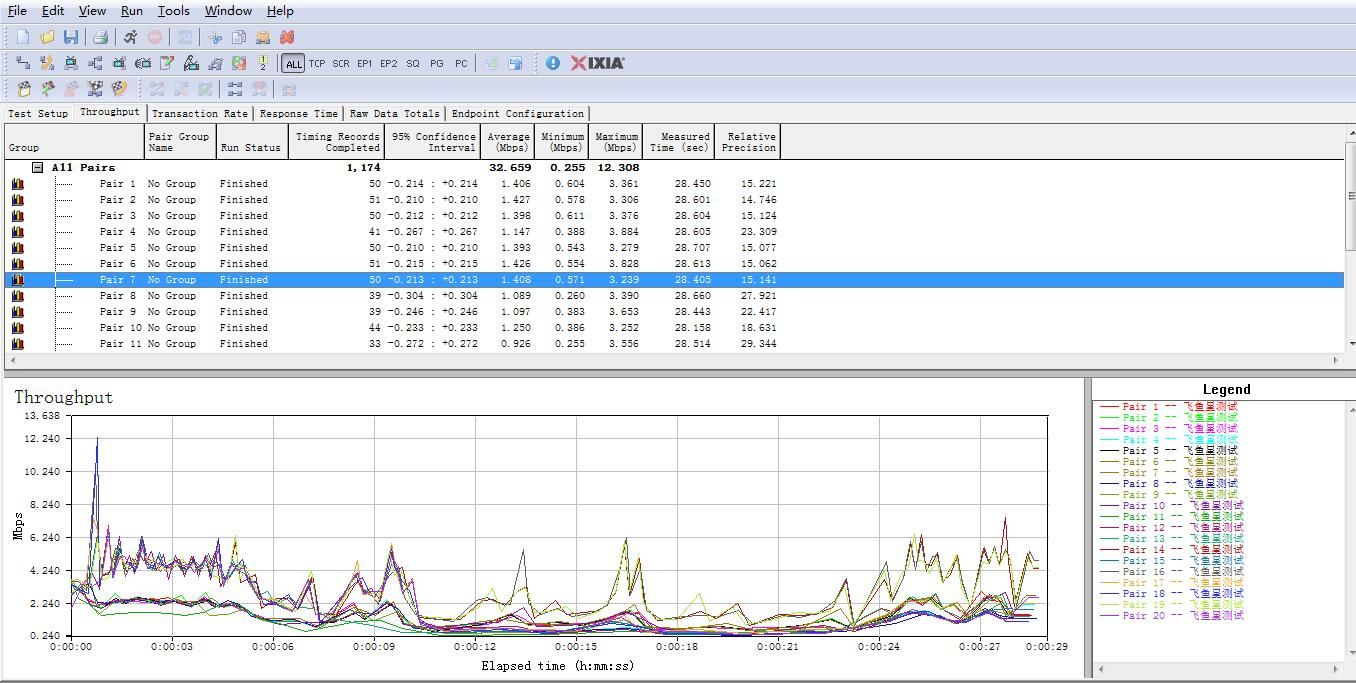Select the Pair 9 row

[x=674, y=312]
